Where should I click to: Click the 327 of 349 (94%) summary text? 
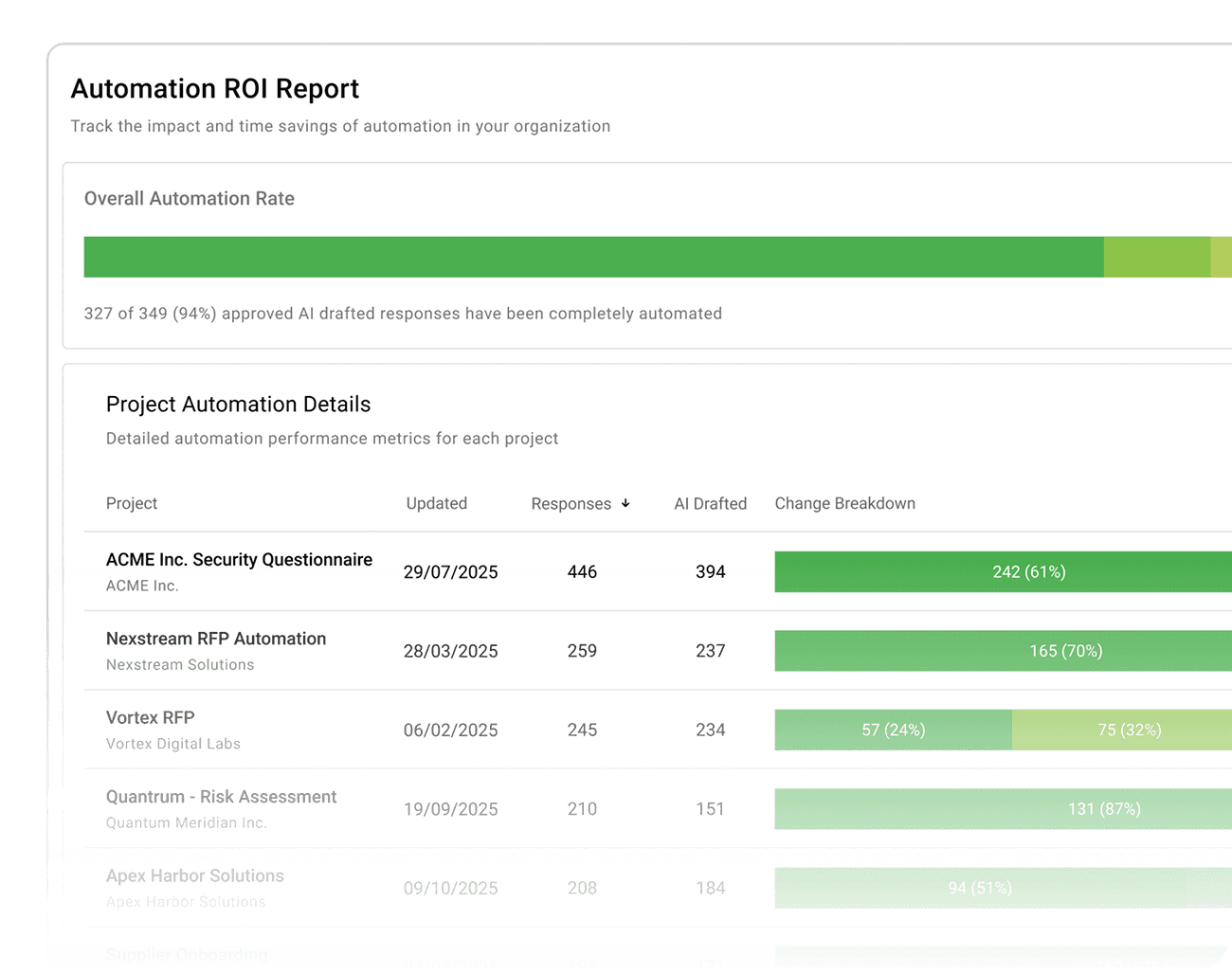coord(403,314)
